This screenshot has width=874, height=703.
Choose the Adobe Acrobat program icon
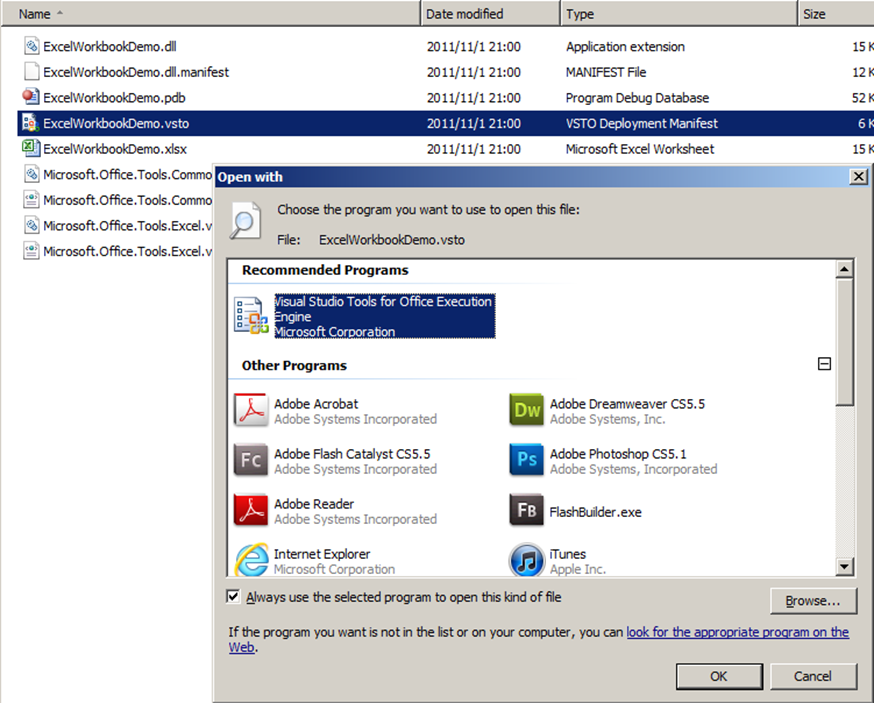251,410
